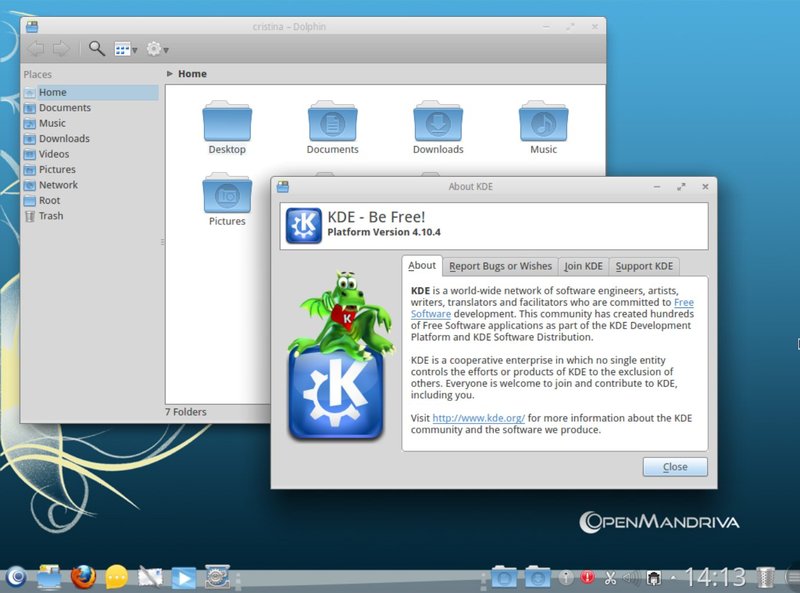Click the red alert tray icon

tap(588, 578)
